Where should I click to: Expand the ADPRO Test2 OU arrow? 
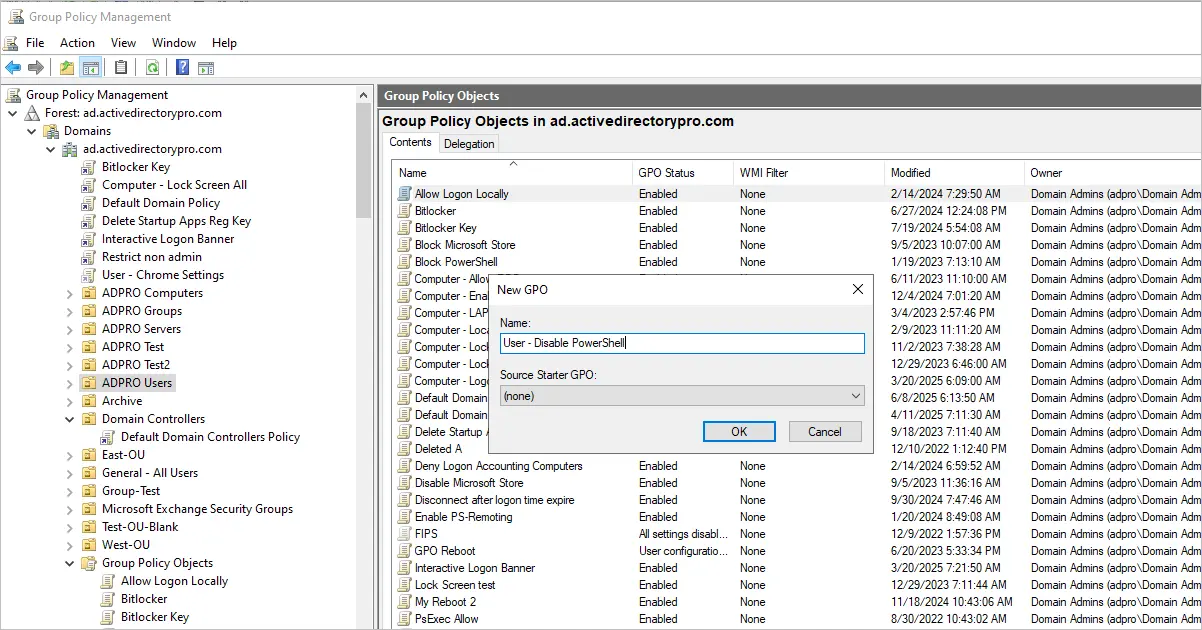pos(70,365)
